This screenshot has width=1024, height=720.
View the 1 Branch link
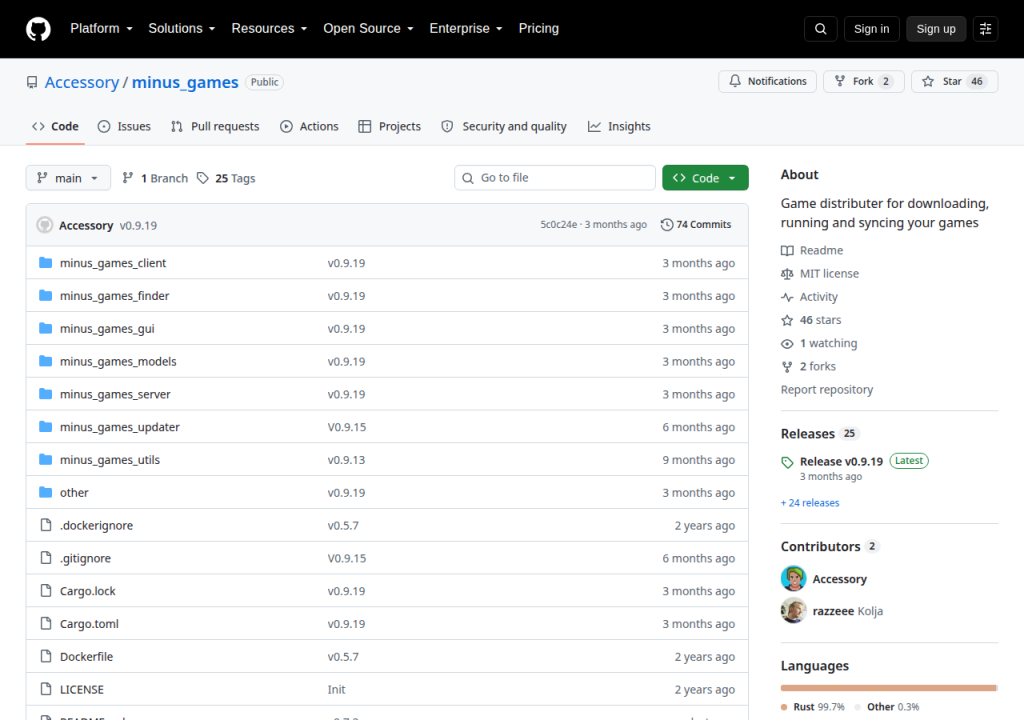click(155, 178)
